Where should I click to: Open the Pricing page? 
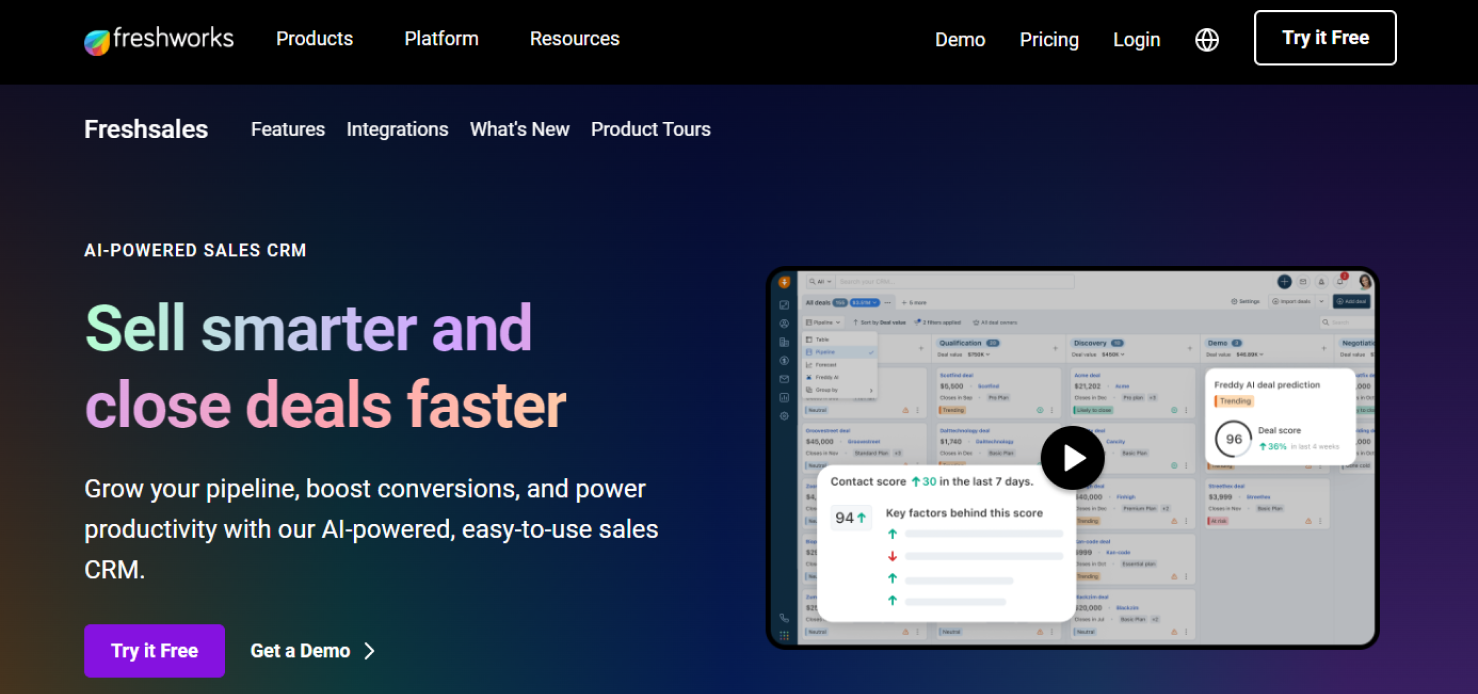(x=1049, y=40)
